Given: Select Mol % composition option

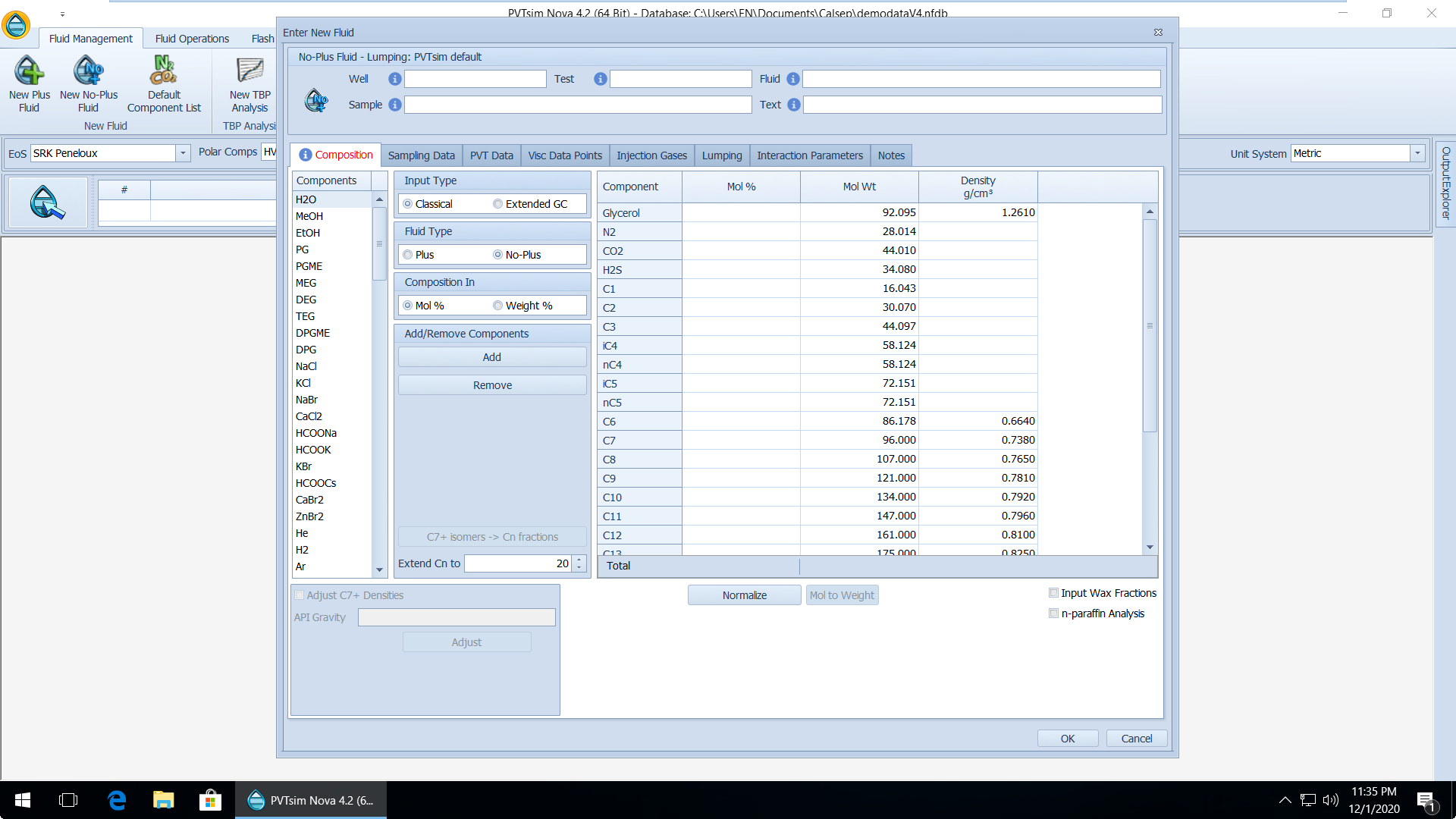Looking at the screenshot, I should [x=408, y=306].
